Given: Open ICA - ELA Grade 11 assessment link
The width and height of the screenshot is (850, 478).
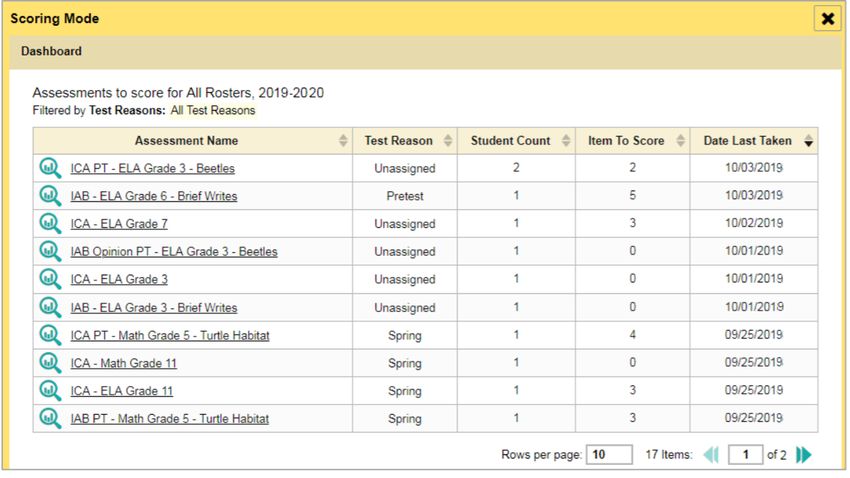Looking at the screenshot, I should [x=121, y=391].
